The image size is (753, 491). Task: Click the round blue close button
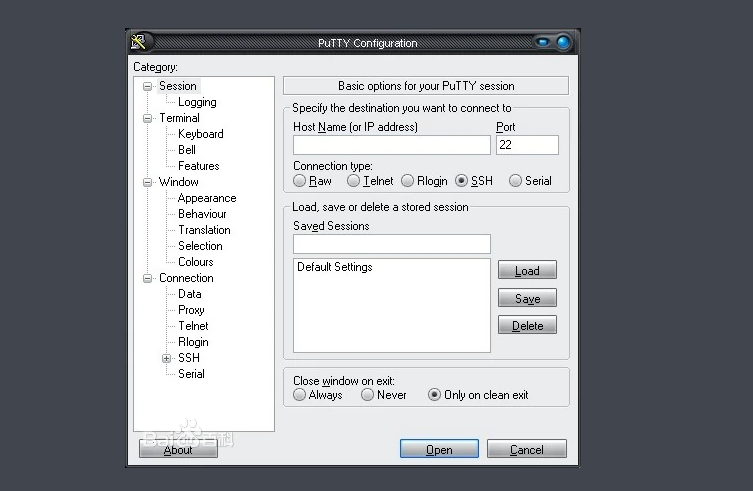point(563,42)
